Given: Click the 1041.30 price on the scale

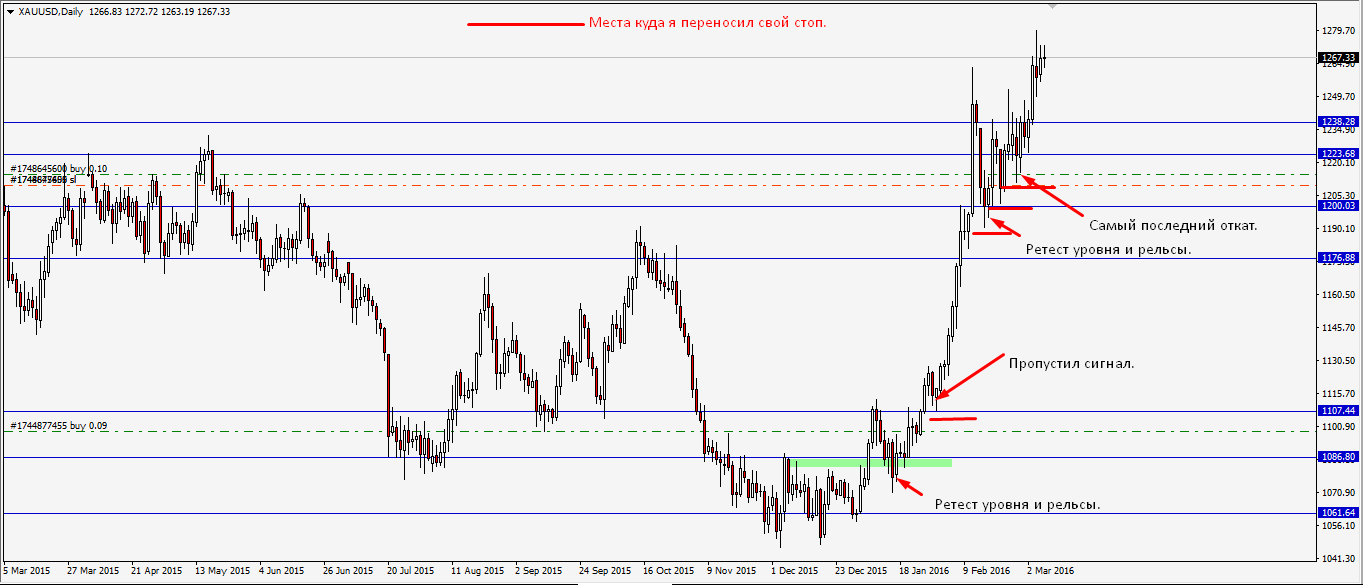Looking at the screenshot, I should pyautogui.click(x=1337, y=559).
